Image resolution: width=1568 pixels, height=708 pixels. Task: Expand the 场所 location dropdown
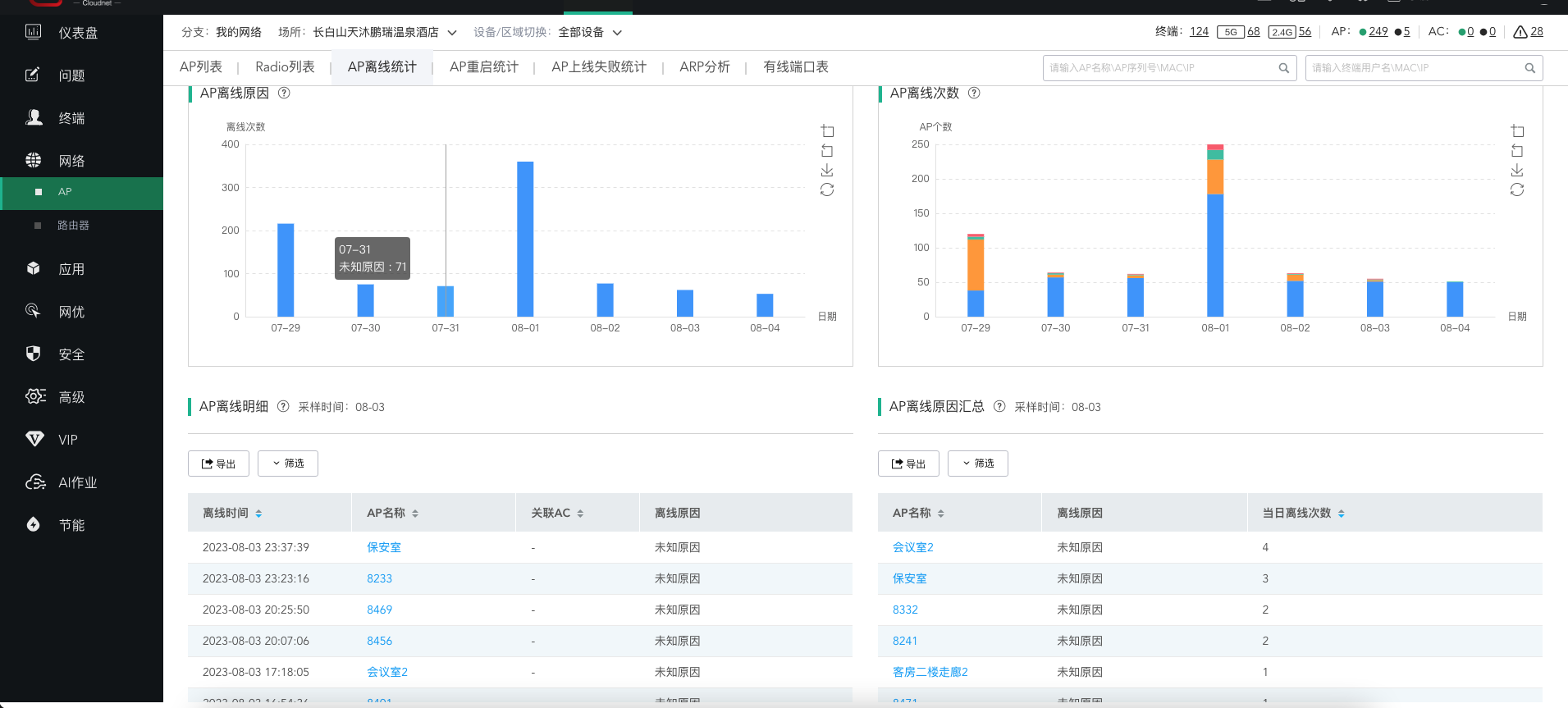tap(452, 33)
